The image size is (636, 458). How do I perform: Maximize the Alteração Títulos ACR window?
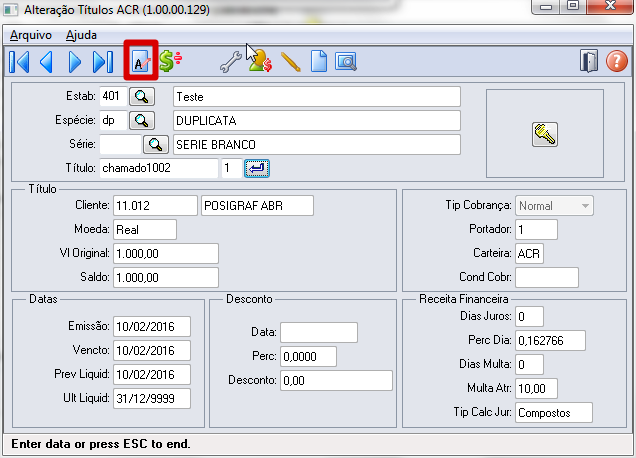click(573, 6)
